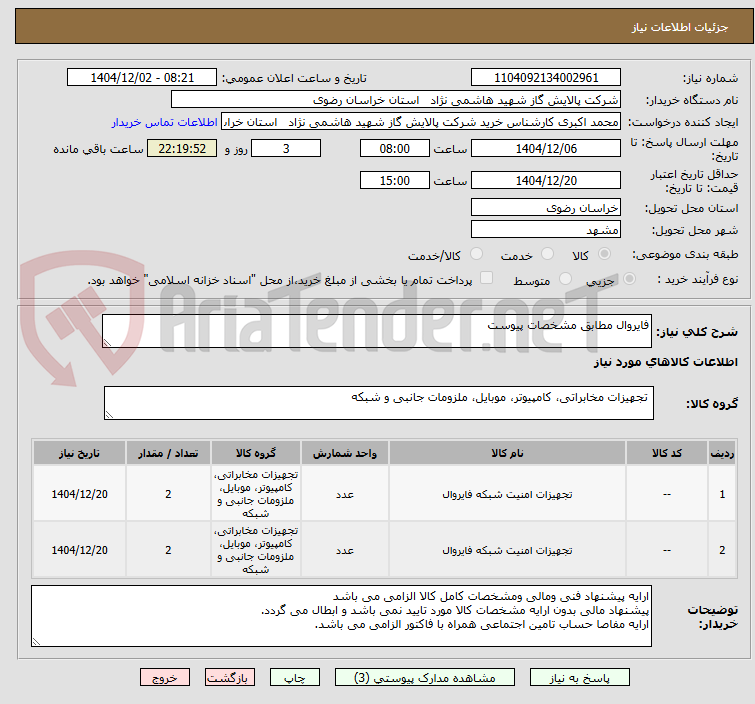Image resolution: width=755 pixels, height=704 pixels.
Task: Toggle اسناد خزانه اسلامی payment checkbox
Action: pos(486,278)
